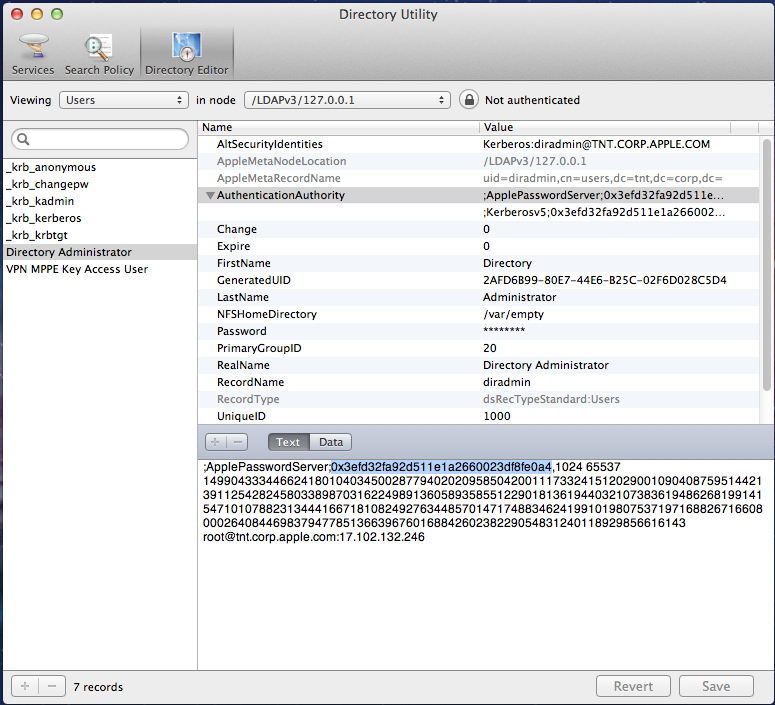The height and width of the screenshot is (705, 775).
Task: Delete record with bottom-left minus button
Action: point(52,686)
